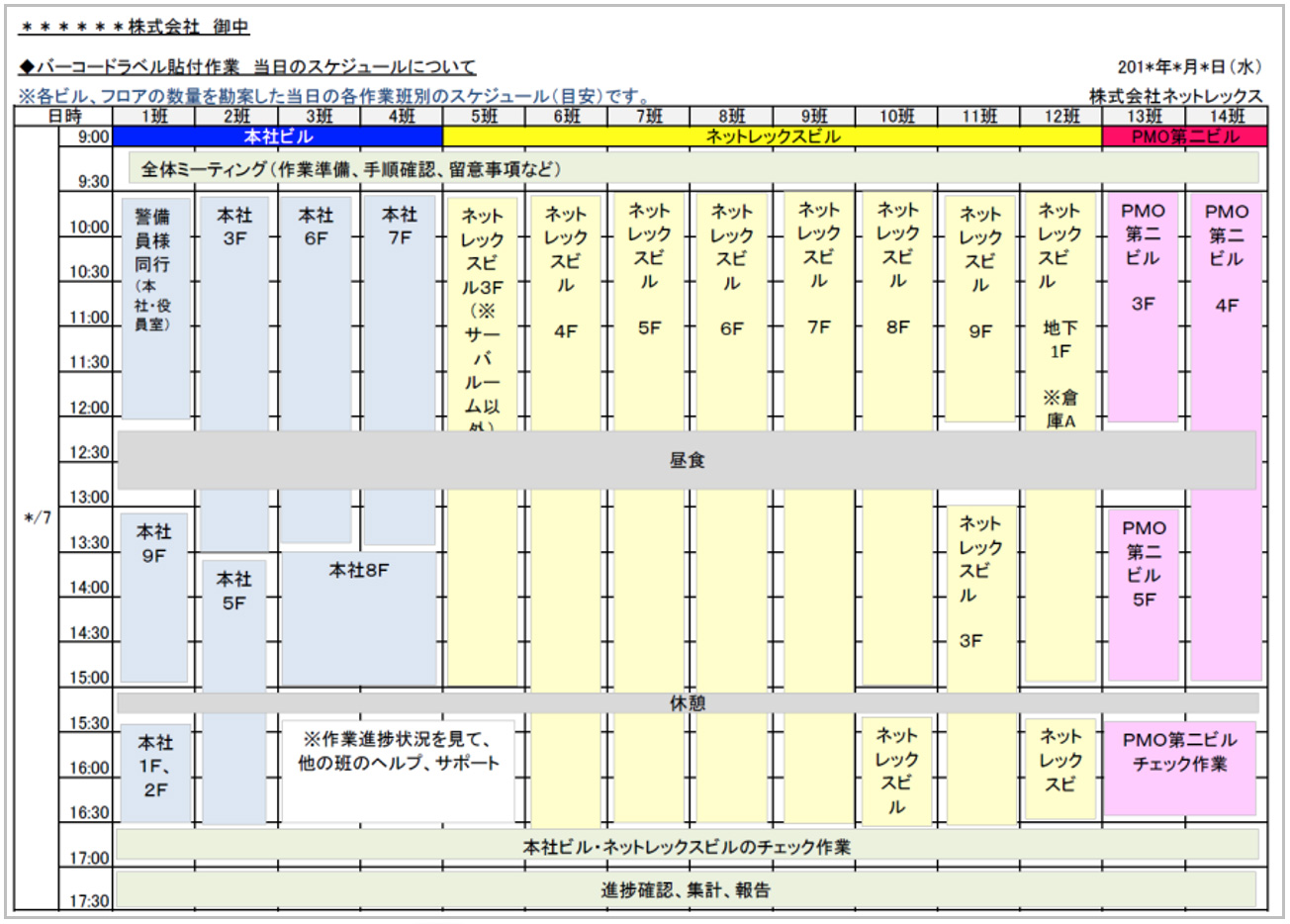Viewport: 1290px width, 924px height.
Task: Click the 15:30 ネットレックスビル block in 12班
Action: coord(1060,770)
